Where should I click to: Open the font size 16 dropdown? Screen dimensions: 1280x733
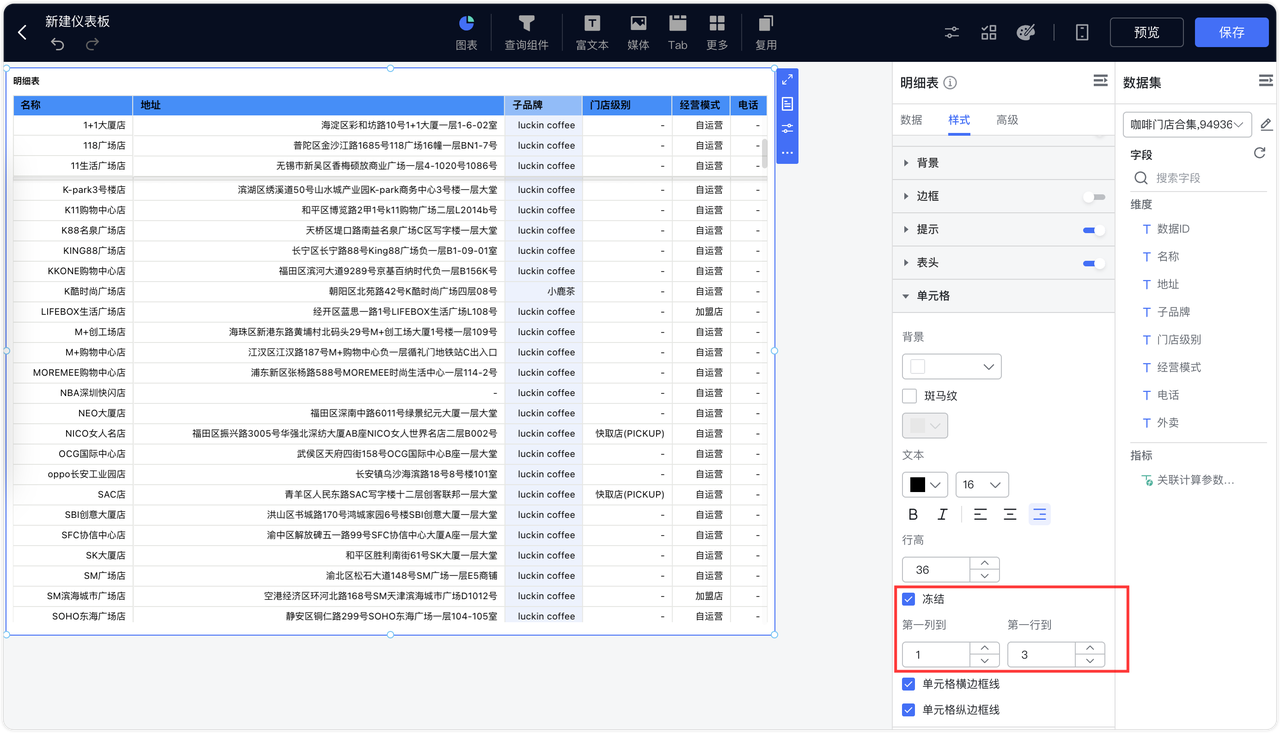pyautogui.click(x=982, y=485)
